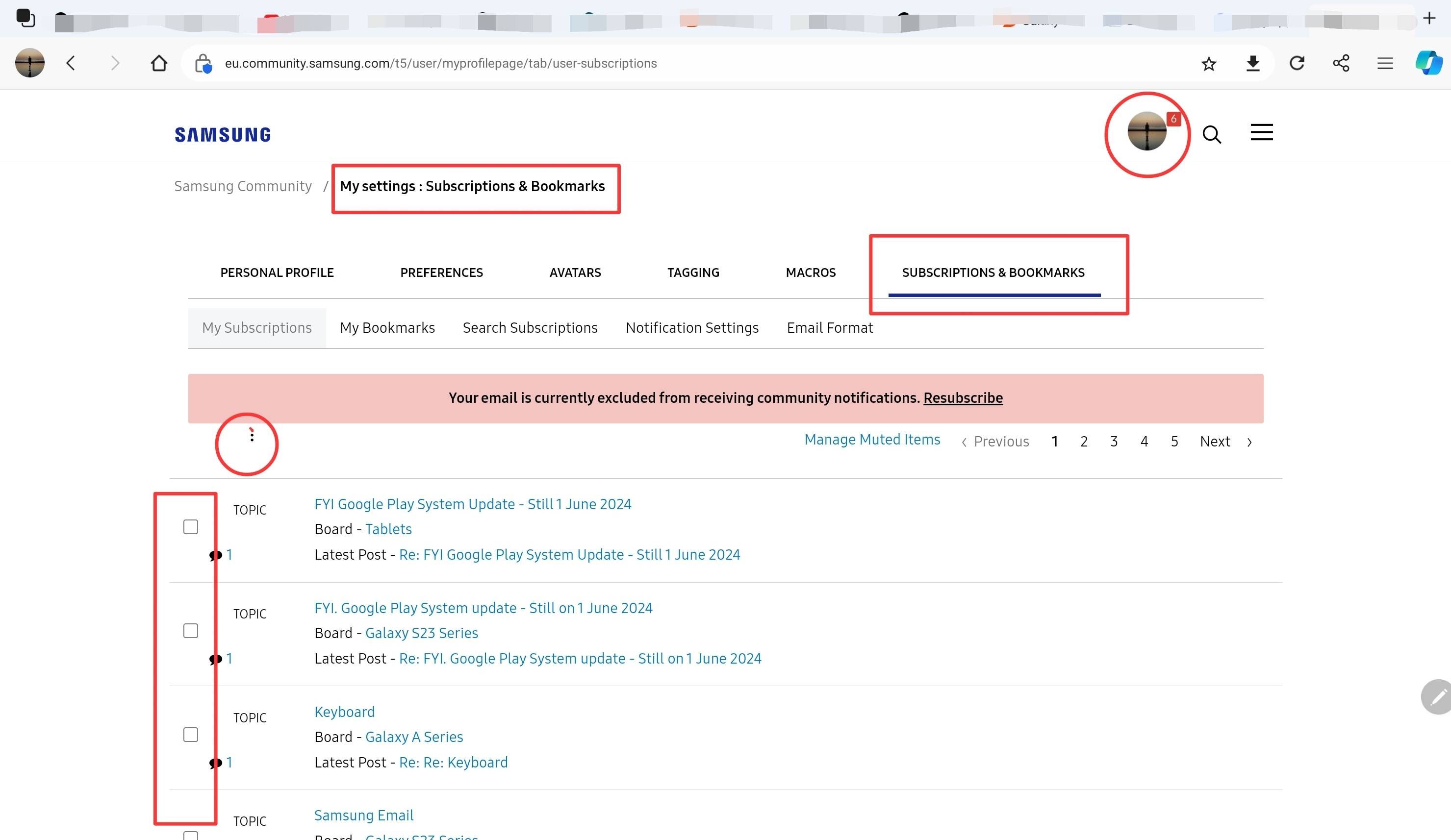1451x840 pixels.
Task: Open the Samsung site hamburger menu
Action: tap(1261, 132)
